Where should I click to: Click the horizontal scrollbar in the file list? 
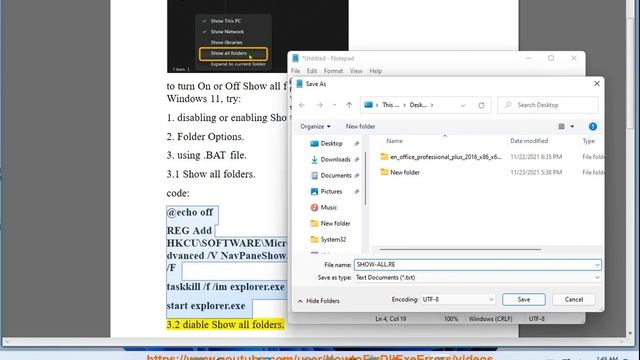460,249
